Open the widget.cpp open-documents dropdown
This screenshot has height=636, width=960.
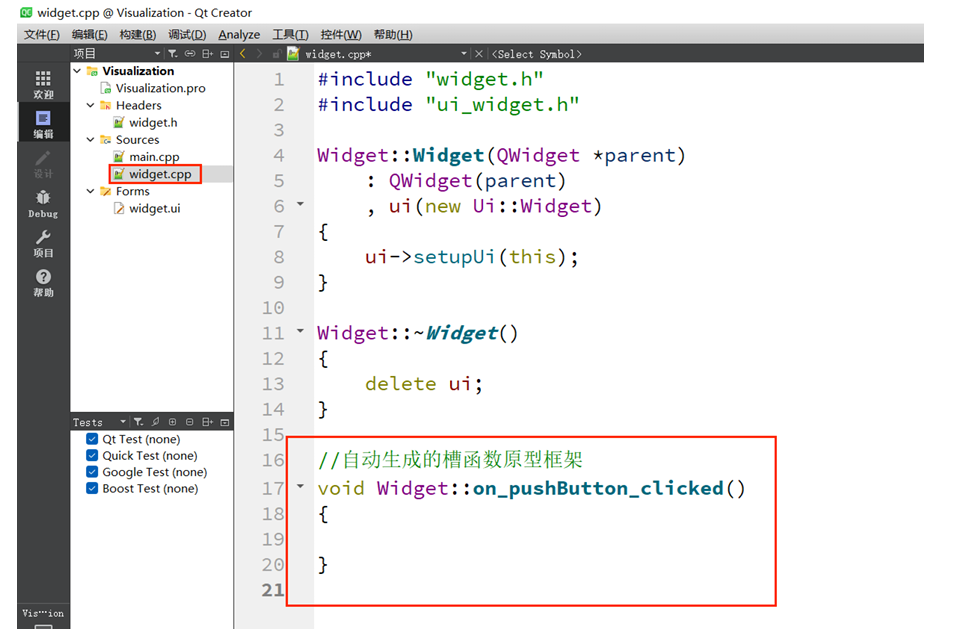click(x=463, y=54)
